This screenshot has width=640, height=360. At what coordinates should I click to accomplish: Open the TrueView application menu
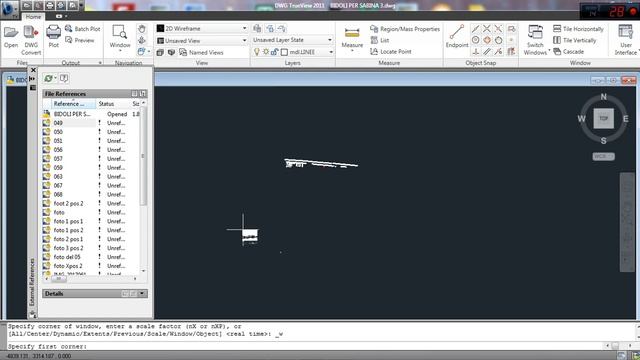click(x=9, y=9)
